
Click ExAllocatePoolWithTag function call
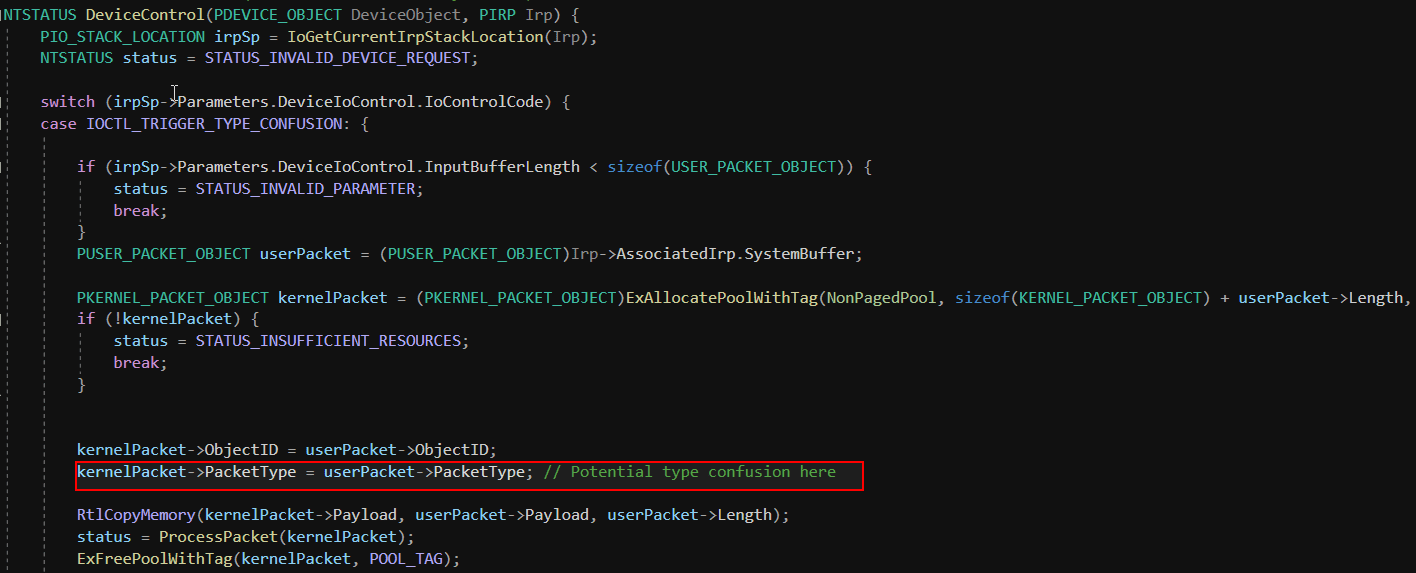coord(721,298)
